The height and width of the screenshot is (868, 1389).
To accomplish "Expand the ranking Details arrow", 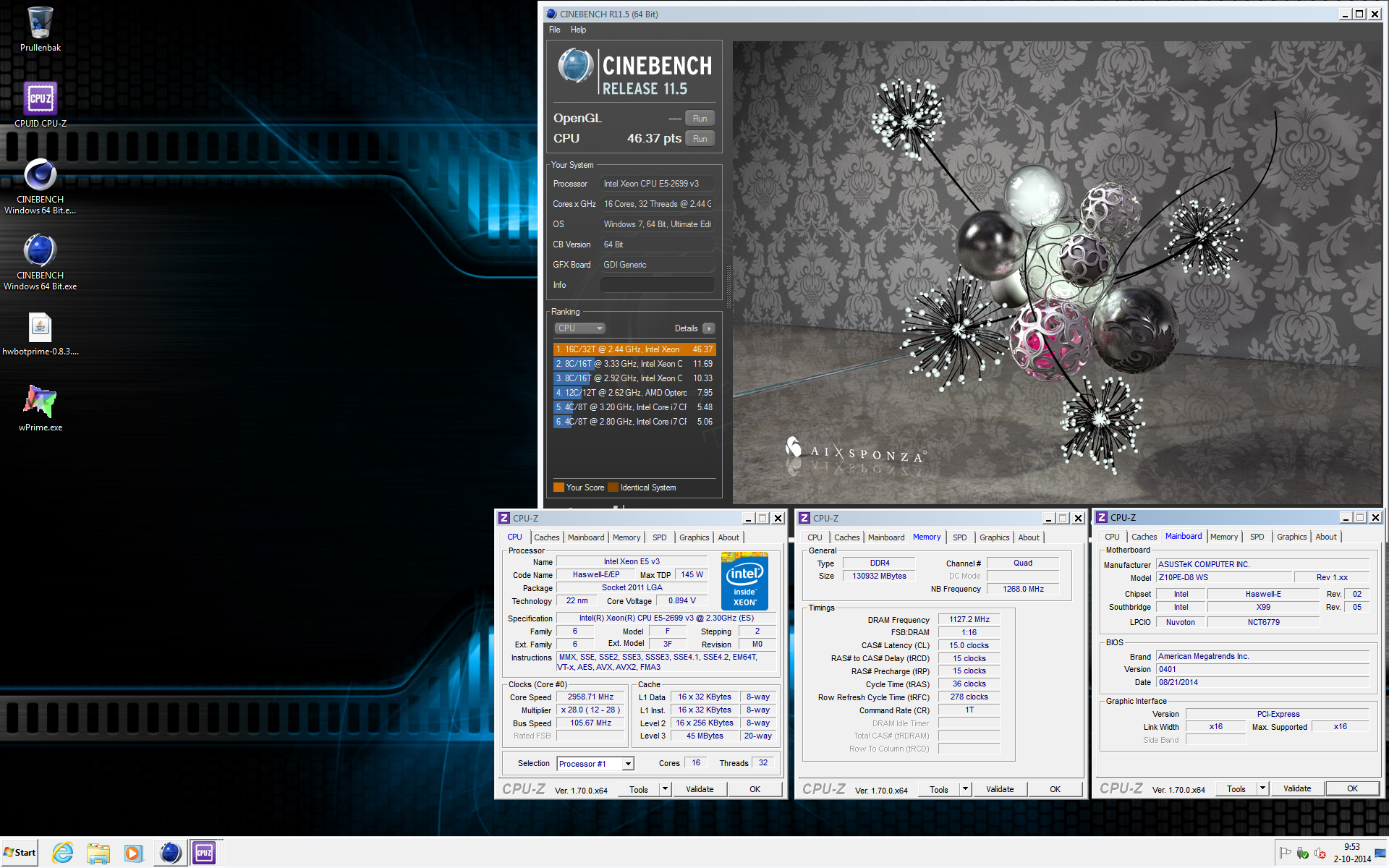I will [x=709, y=328].
